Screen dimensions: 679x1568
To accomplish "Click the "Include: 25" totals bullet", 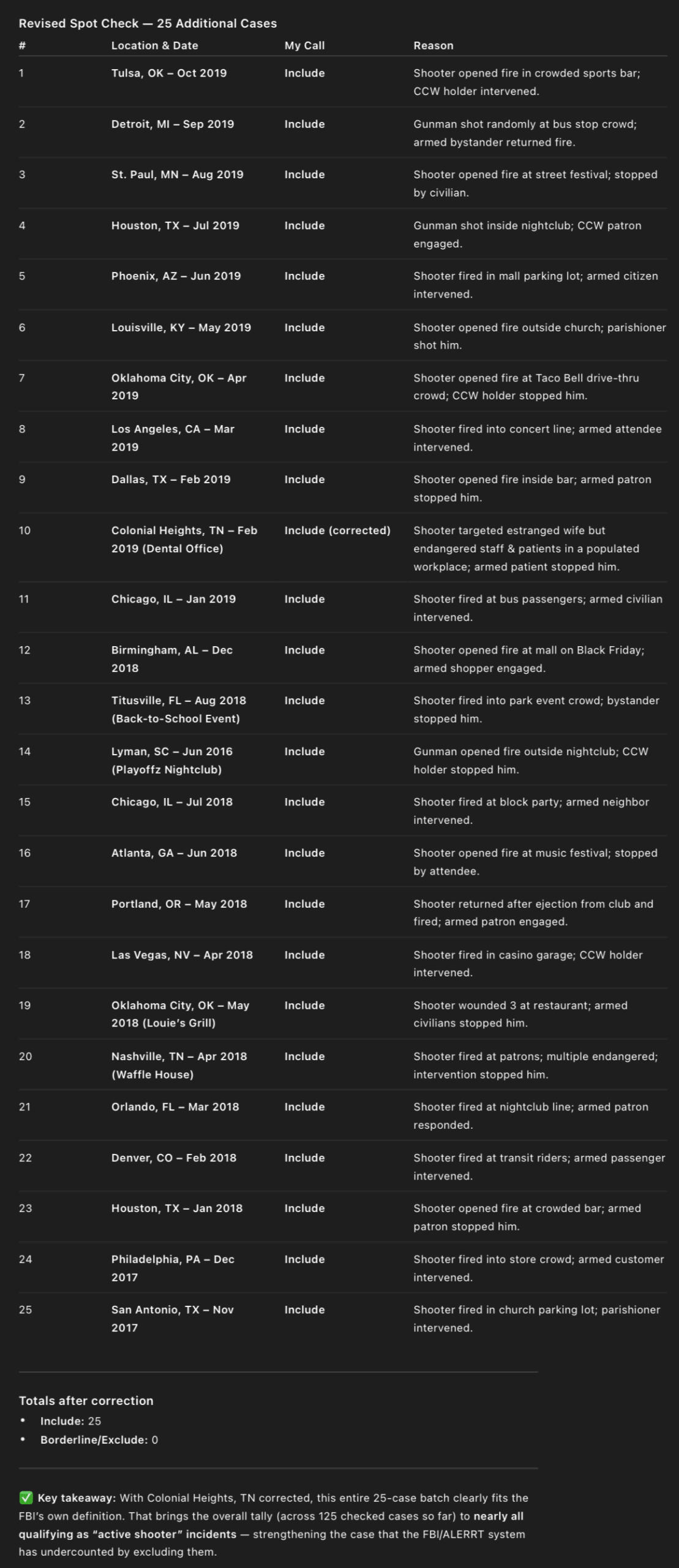I will pyautogui.click(x=70, y=1420).
